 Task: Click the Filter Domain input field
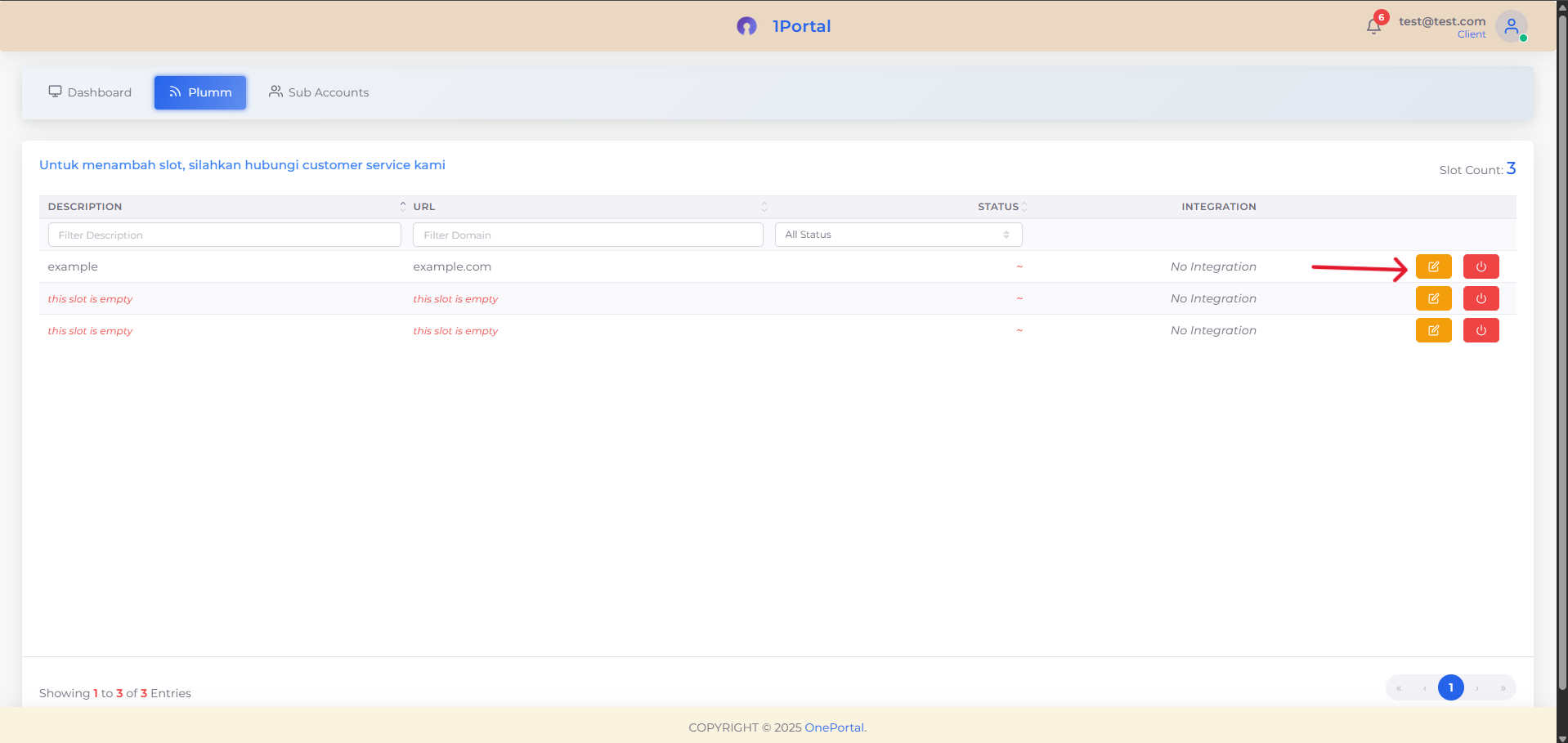click(587, 235)
